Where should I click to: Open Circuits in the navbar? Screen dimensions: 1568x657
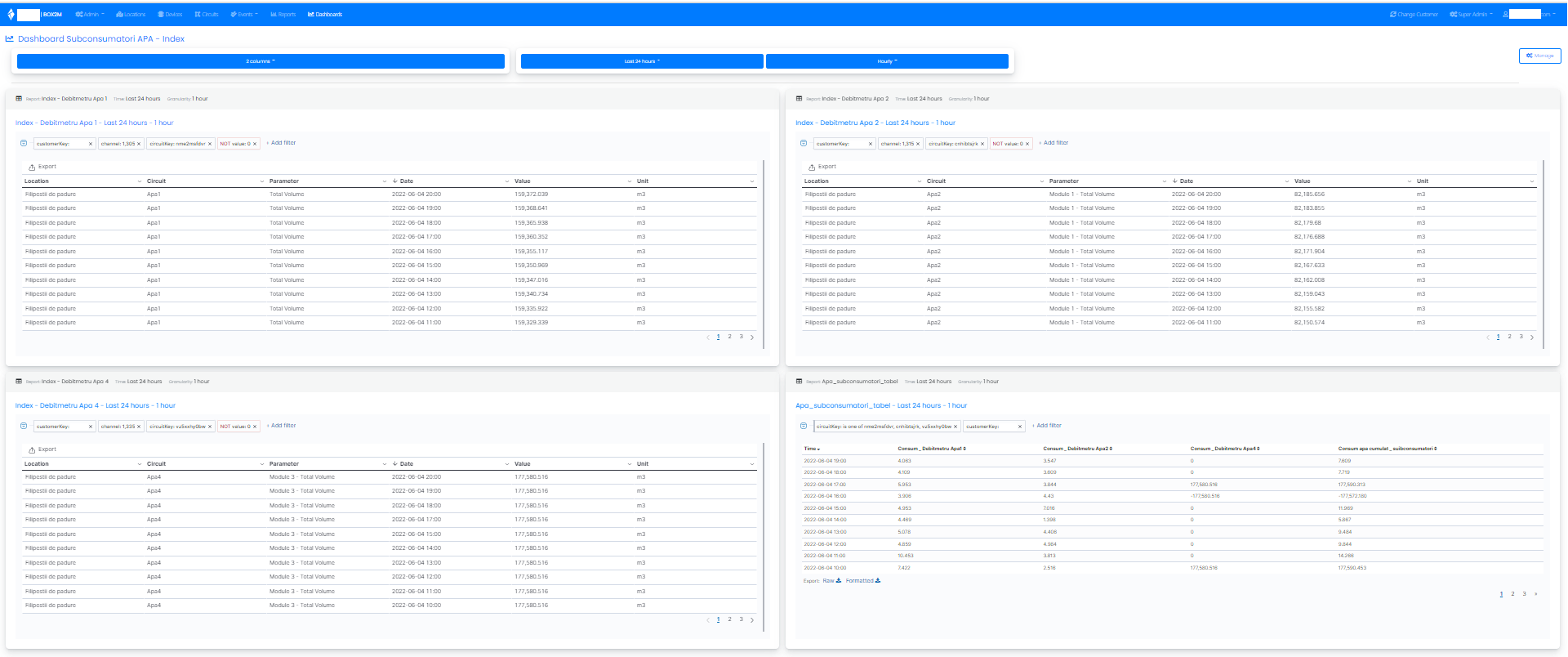(207, 15)
